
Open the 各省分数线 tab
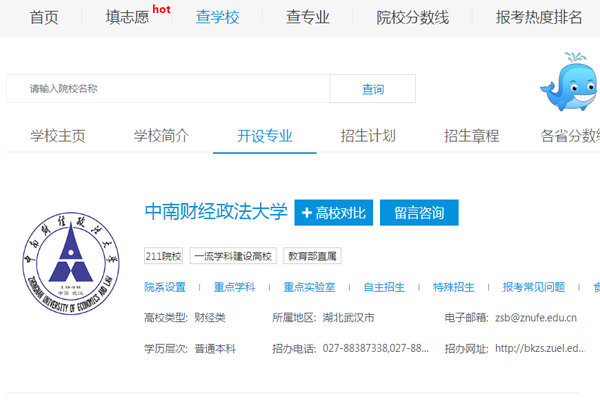570,136
